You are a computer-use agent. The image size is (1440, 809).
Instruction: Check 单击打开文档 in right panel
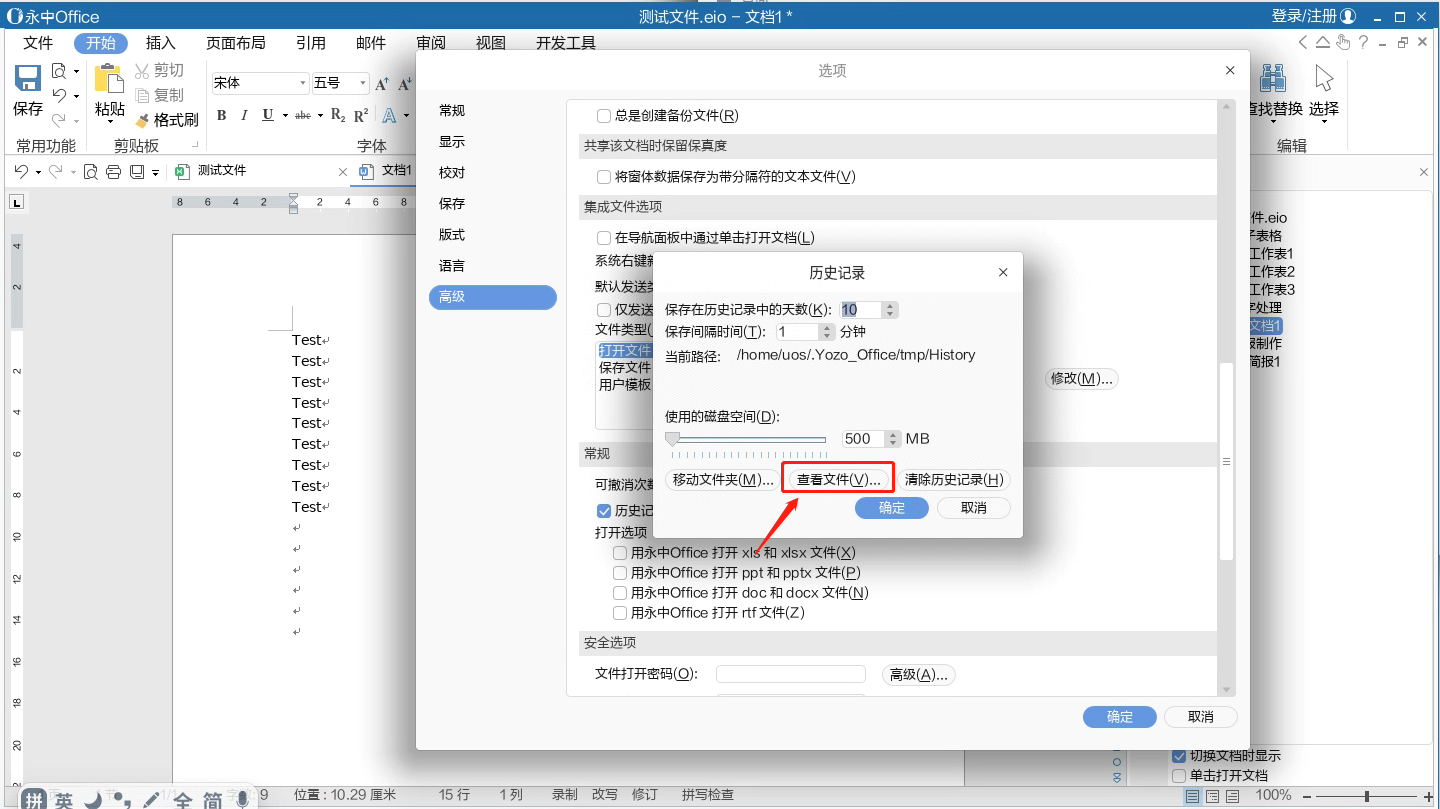click(1179, 775)
